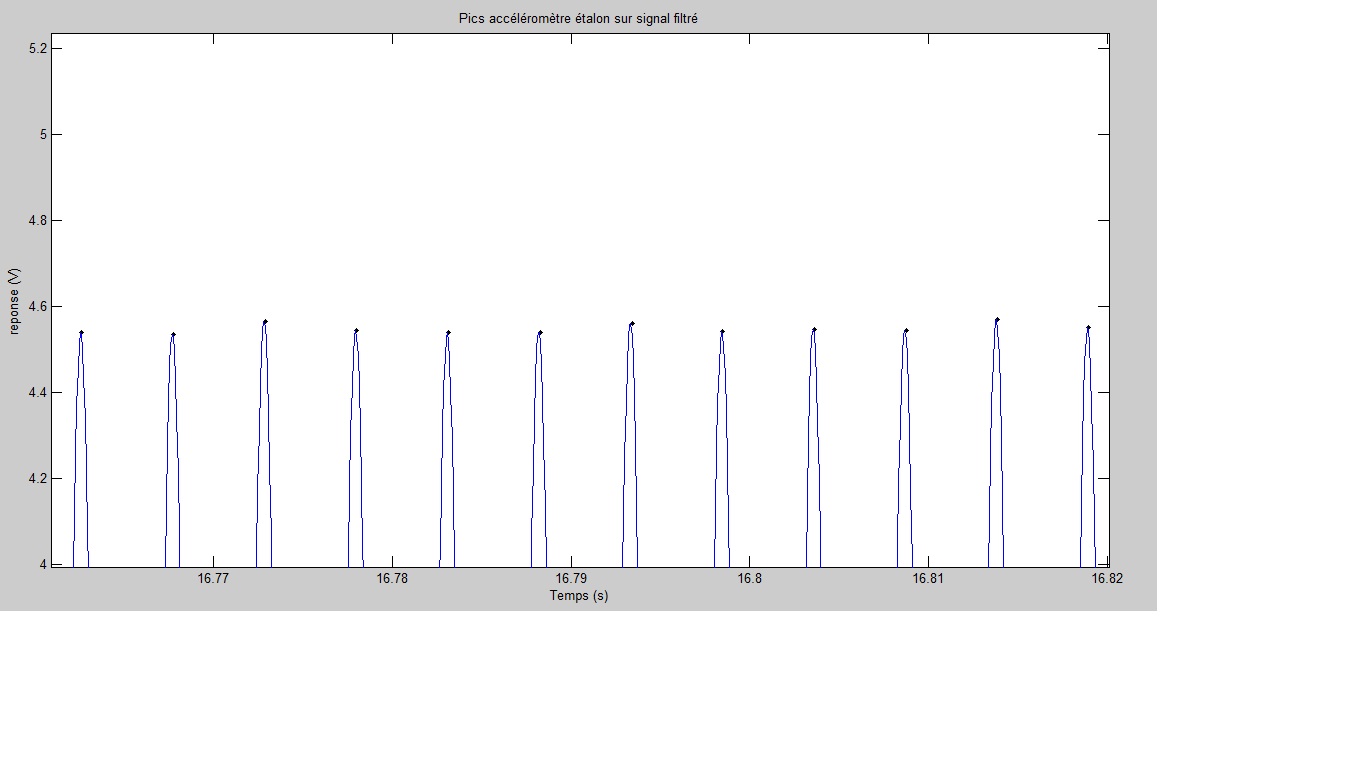Click the x-axis tick label 16.8
Screen dimensions: 1366x768
(749, 579)
